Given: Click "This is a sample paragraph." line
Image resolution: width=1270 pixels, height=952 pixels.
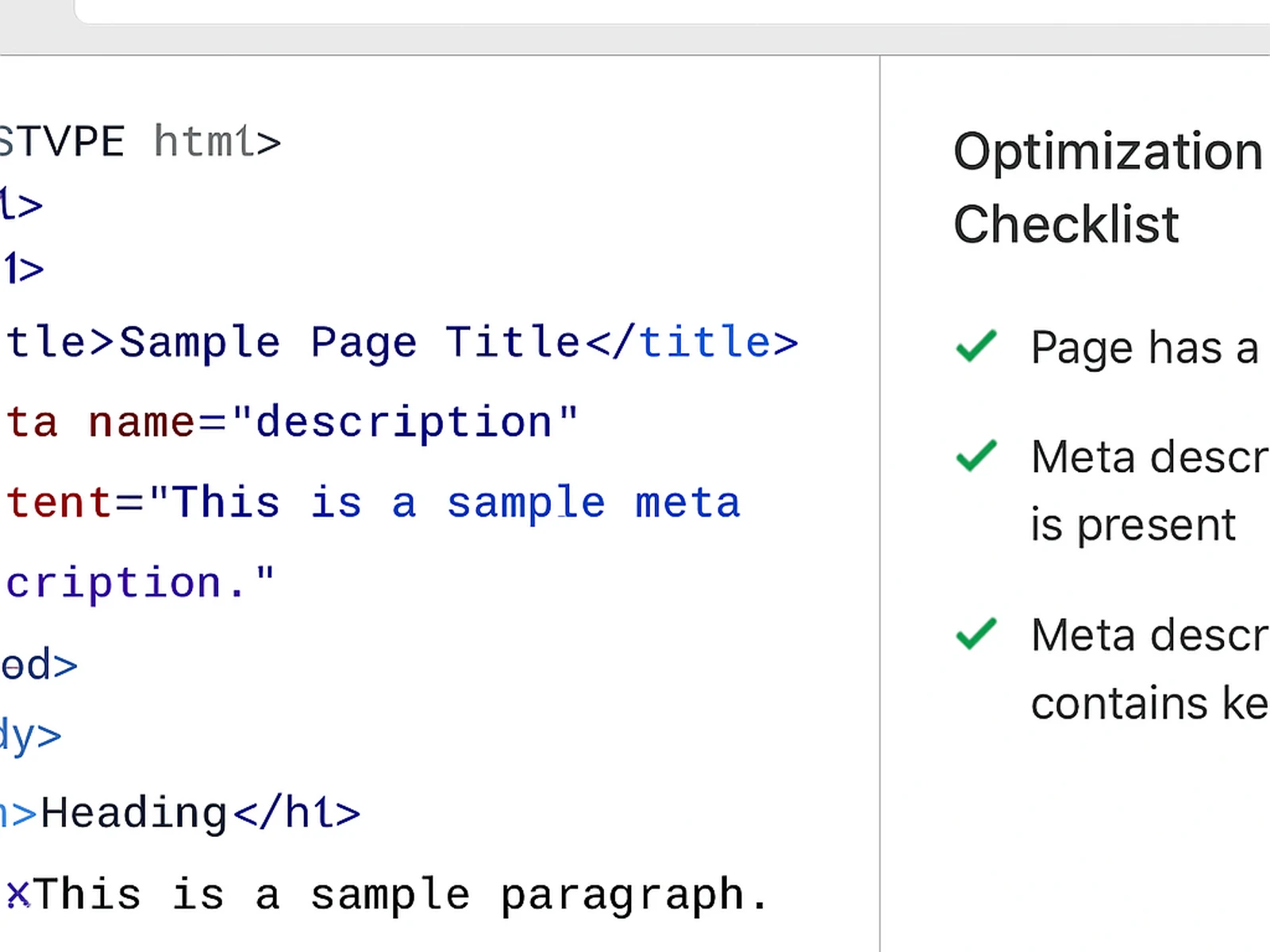Looking at the screenshot, I should 401,895.
